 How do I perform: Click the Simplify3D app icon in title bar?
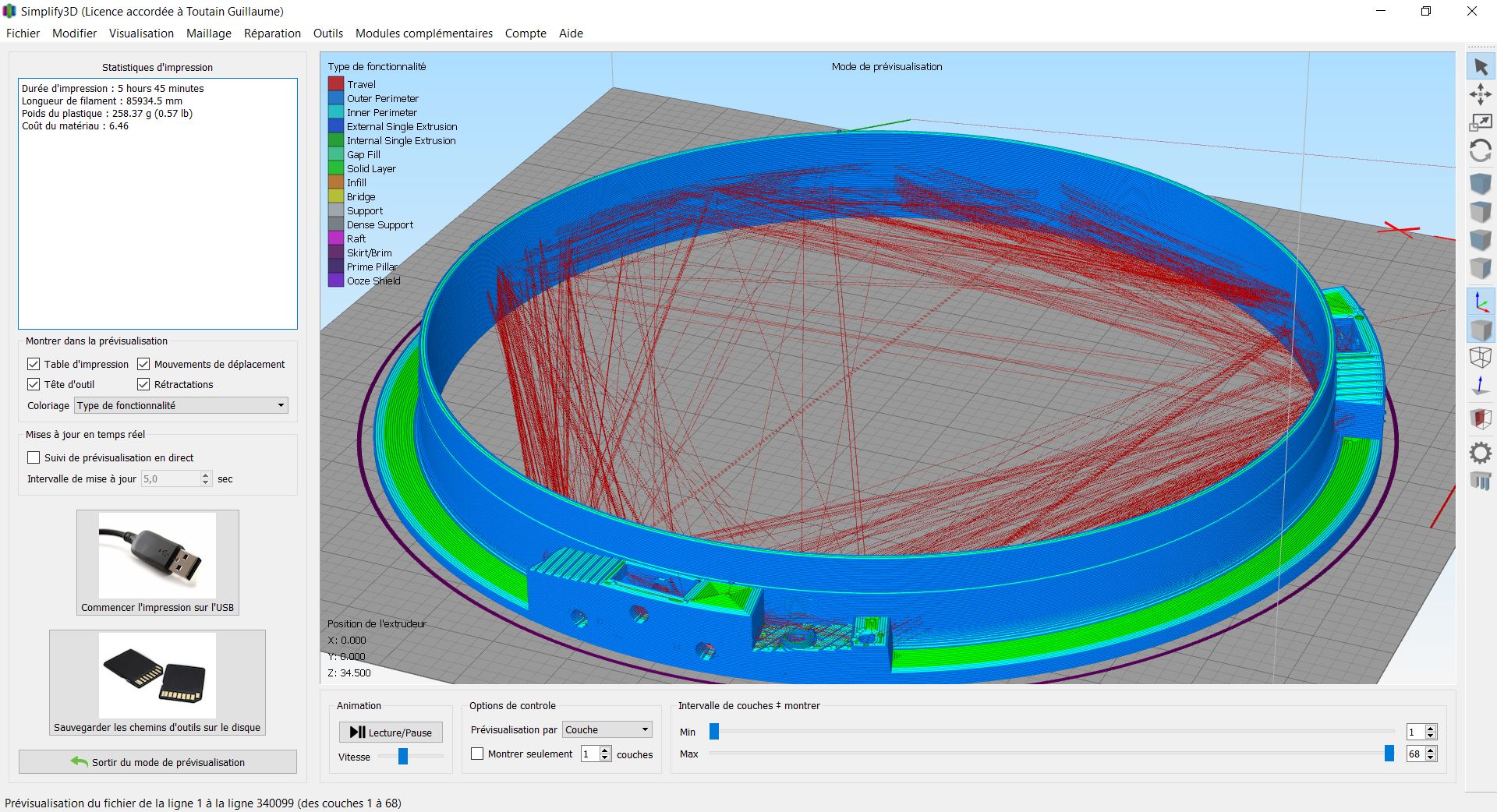coord(9,12)
